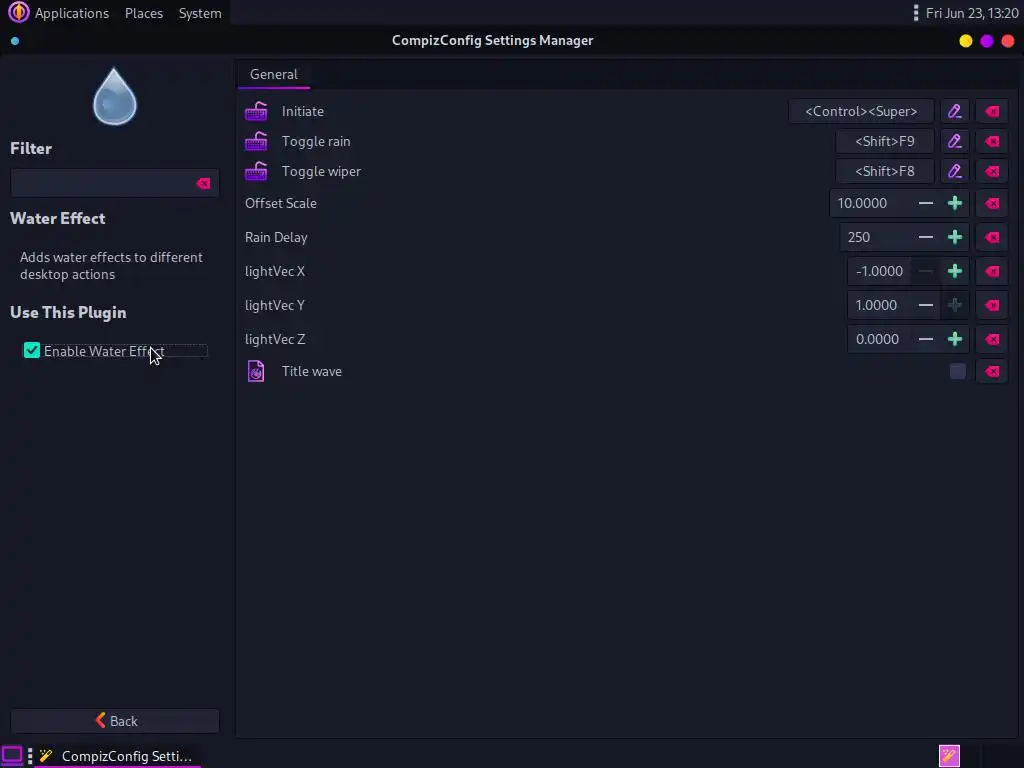Click the Title wave document icon
Image resolution: width=1024 pixels, height=768 pixels.
point(256,371)
